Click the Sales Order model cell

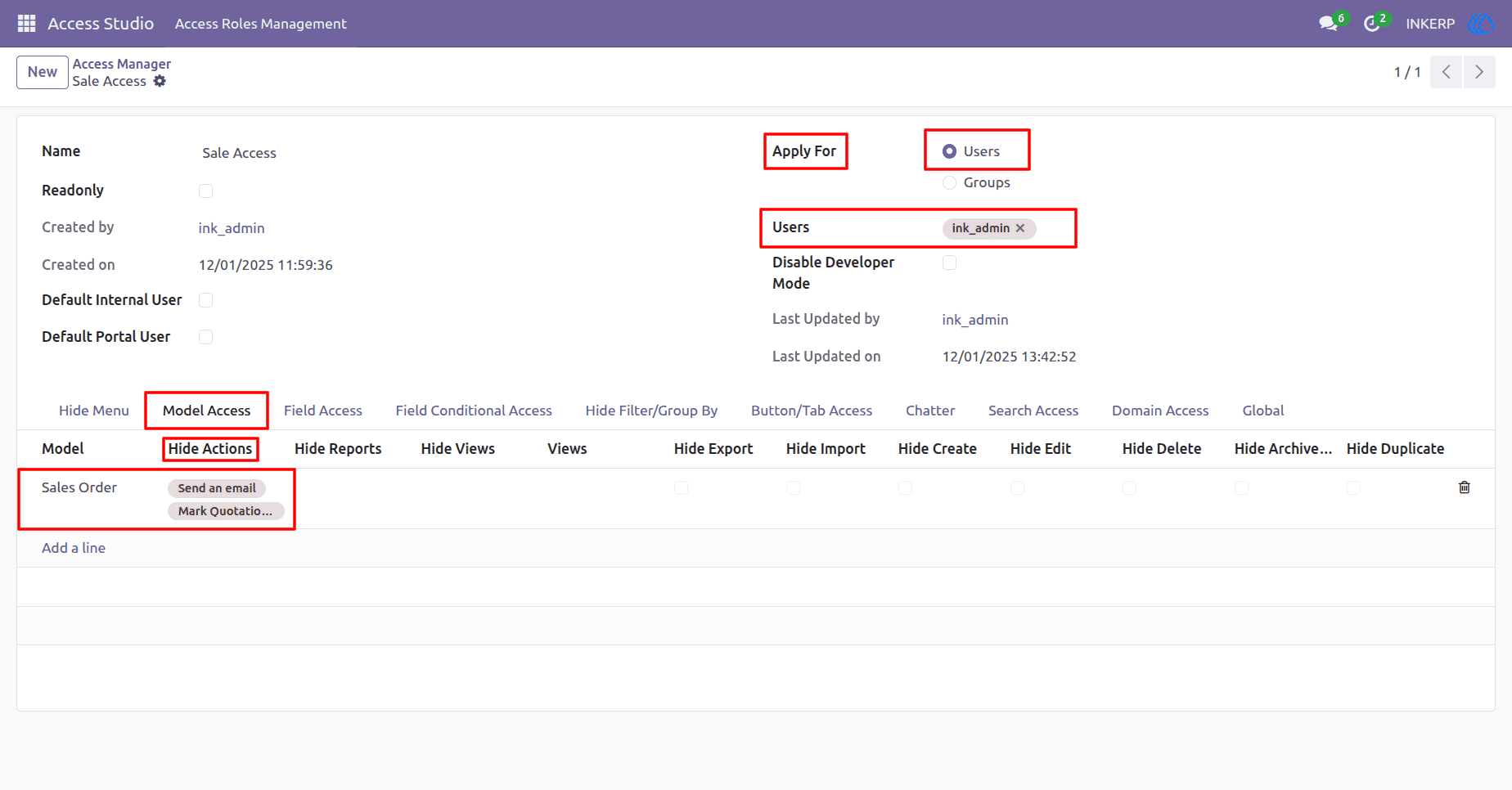click(x=79, y=487)
